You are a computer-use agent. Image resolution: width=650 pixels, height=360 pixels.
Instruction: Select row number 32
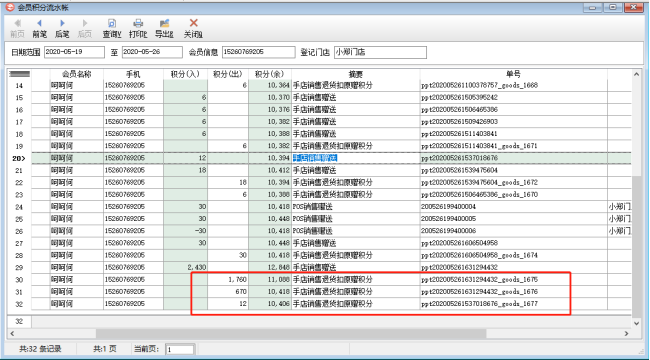(19, 304)
